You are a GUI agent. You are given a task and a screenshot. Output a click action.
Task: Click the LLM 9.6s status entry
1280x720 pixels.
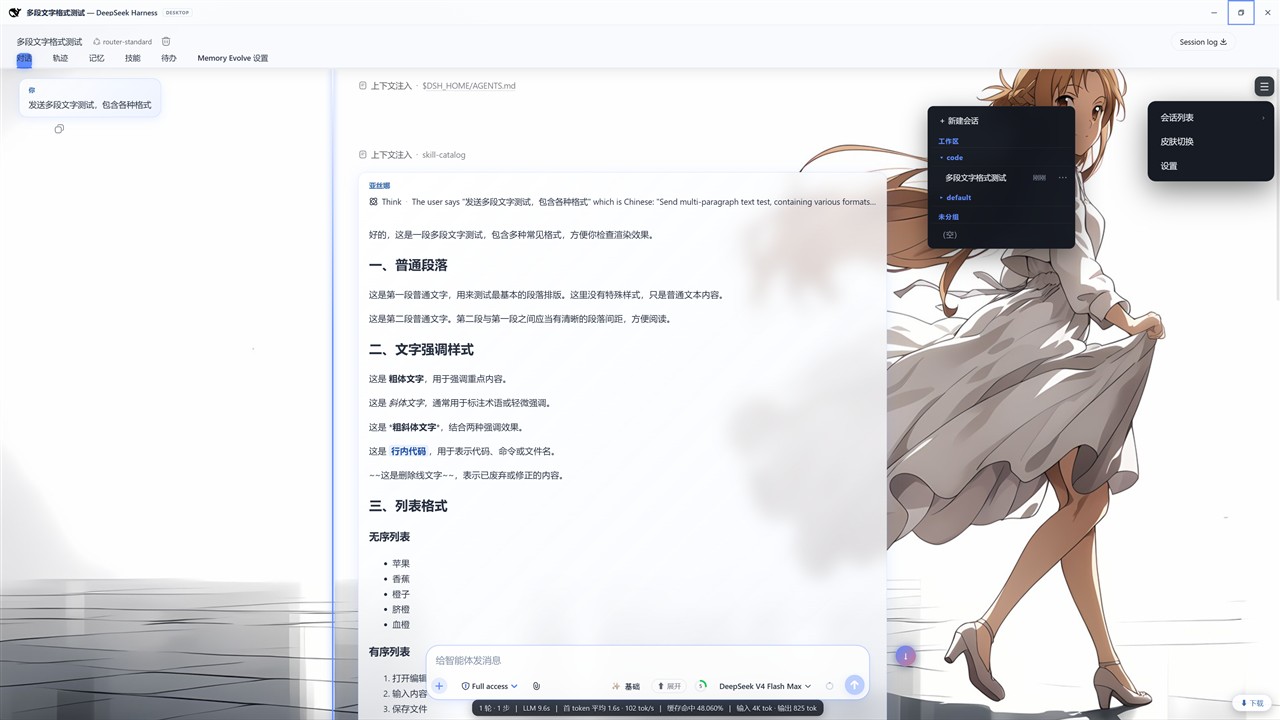tap(537, 708)
